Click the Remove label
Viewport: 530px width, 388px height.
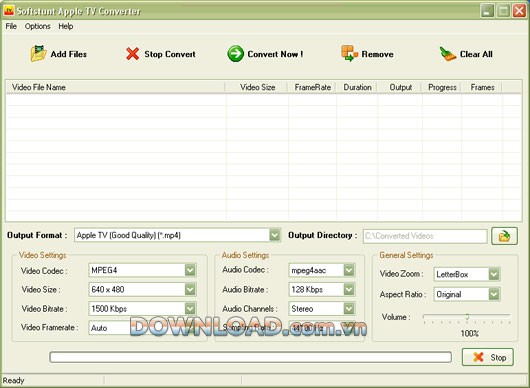(377, 54)
